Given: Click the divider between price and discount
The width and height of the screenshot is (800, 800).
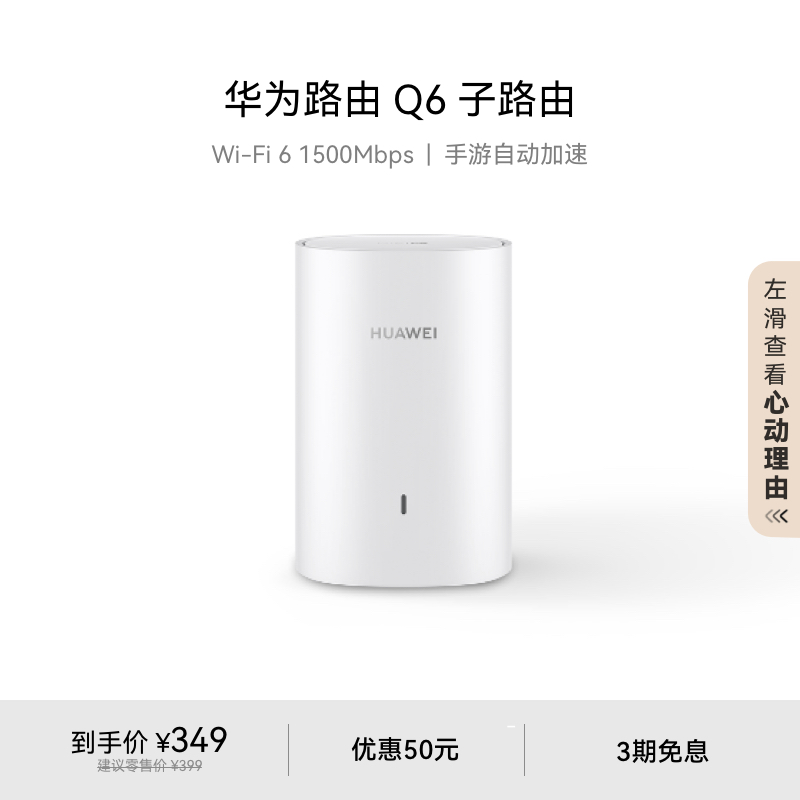Looking at the screenshot, I should [x=289, y=749].
